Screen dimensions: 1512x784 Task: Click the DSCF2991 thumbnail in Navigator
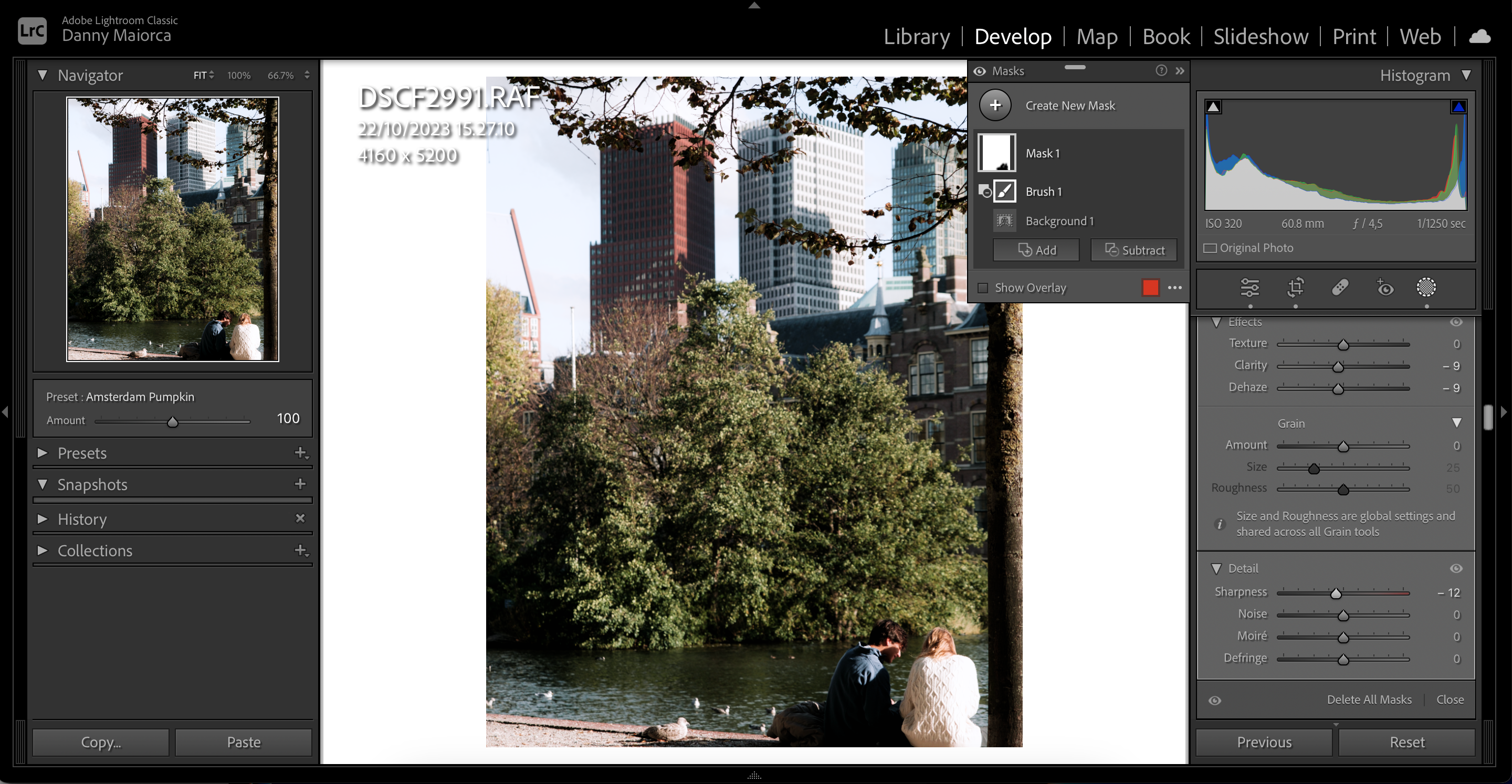click(x=173, y=229)
